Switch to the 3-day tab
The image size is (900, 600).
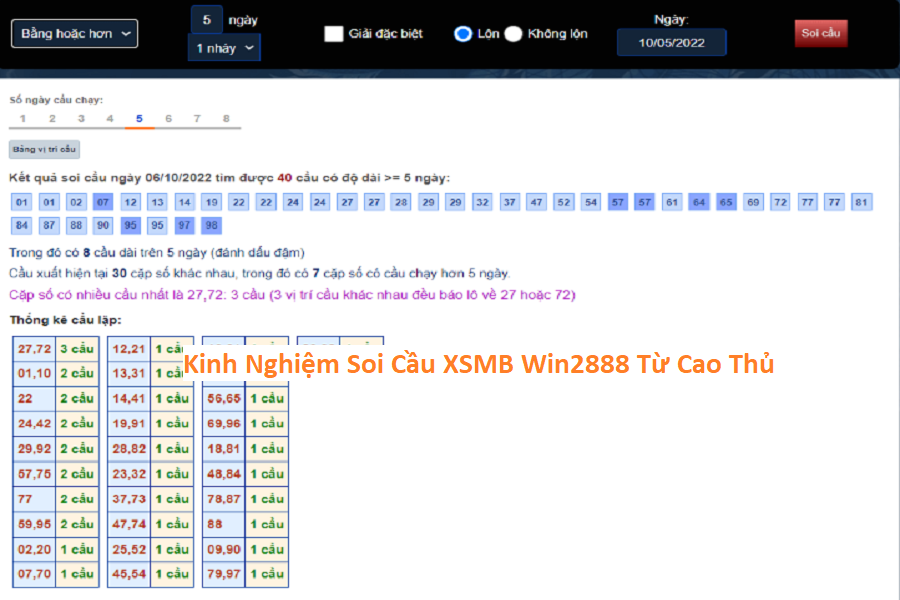pyautogui.click(x=81, y=119)
